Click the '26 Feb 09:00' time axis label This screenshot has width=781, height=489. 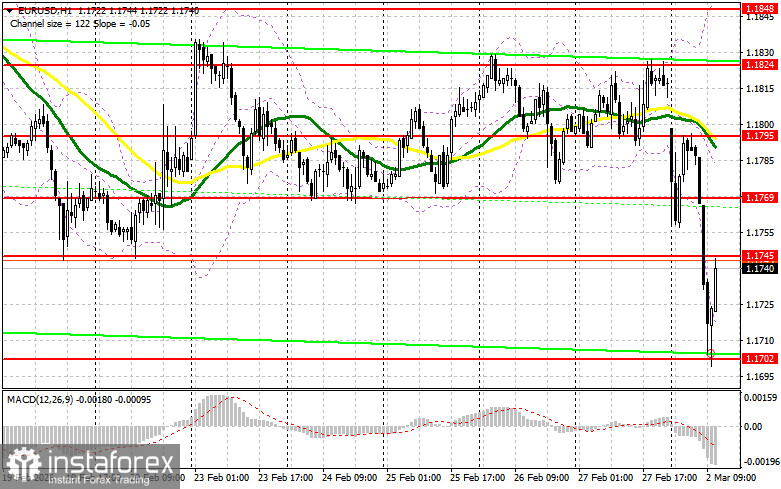[x=541, y=478]
